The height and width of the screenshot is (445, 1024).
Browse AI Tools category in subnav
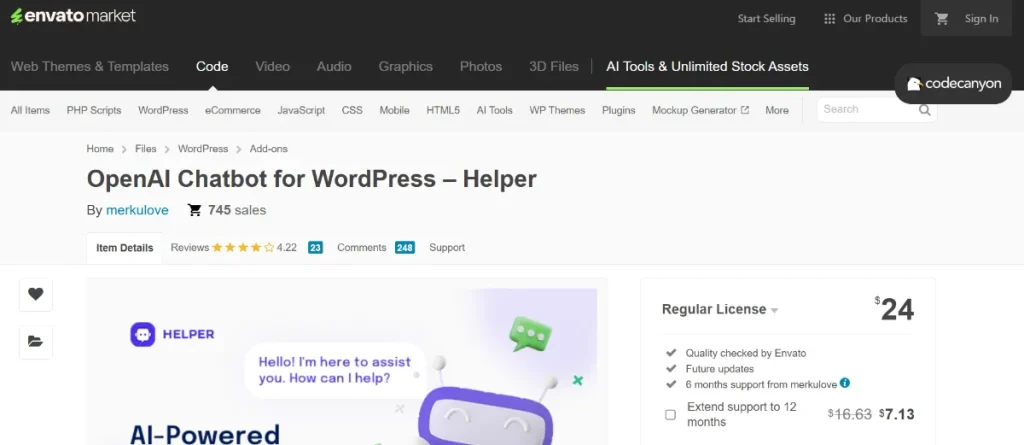pyautogui.click(x=494, y=110)
